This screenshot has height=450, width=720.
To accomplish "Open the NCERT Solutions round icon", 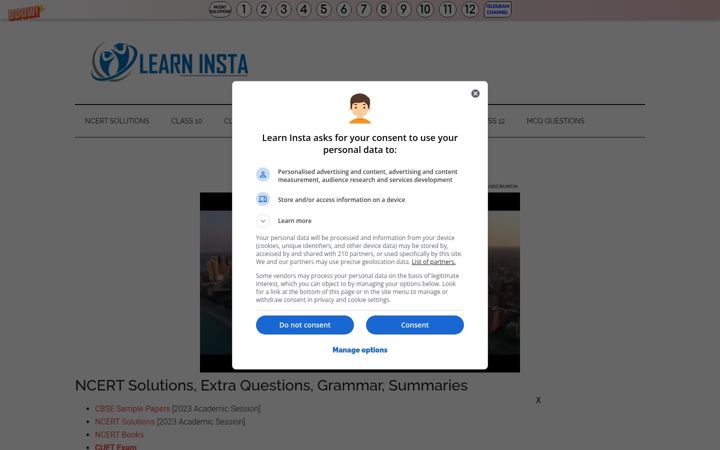I will click(220, 9).
